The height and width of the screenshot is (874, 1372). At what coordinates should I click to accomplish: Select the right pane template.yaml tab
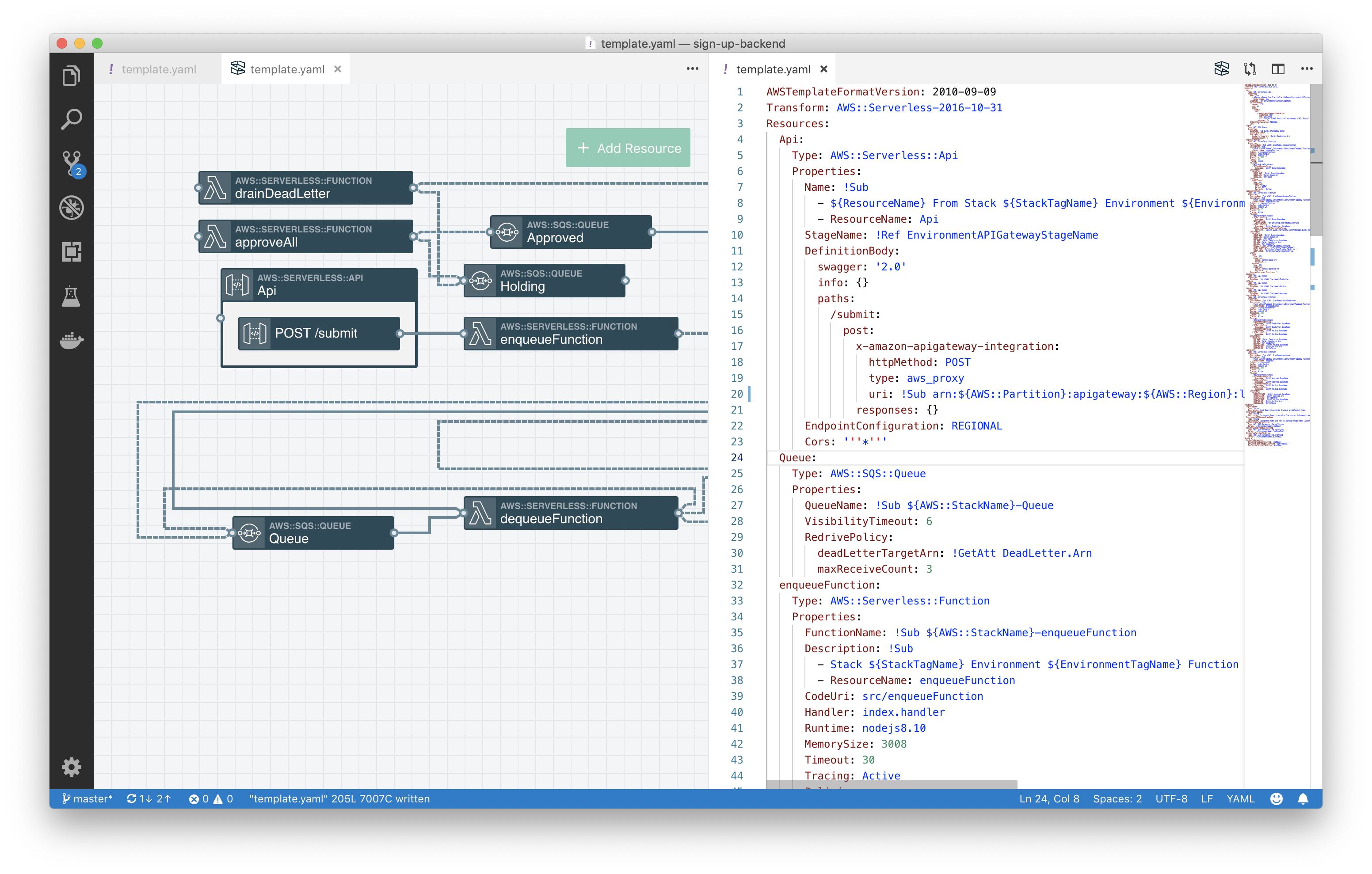773,69
